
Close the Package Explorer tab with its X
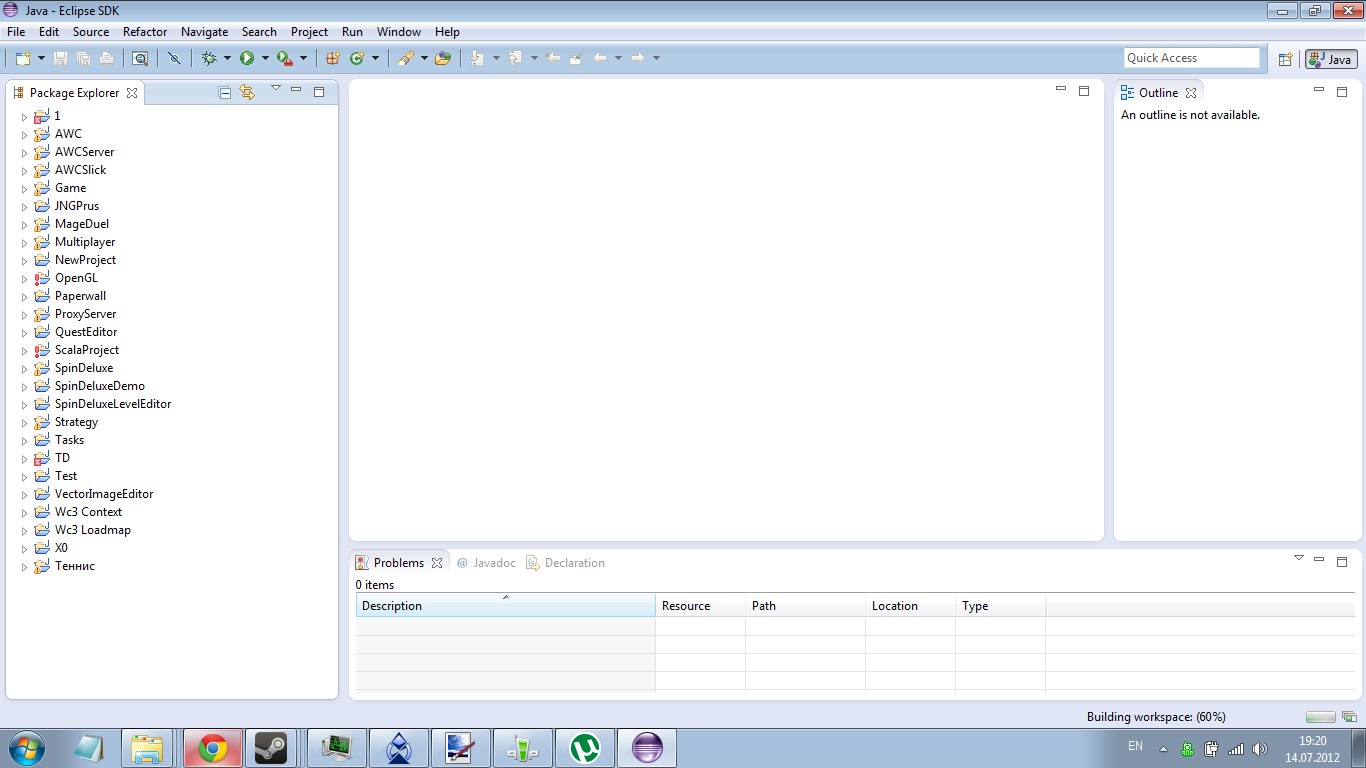pos(131,93)
